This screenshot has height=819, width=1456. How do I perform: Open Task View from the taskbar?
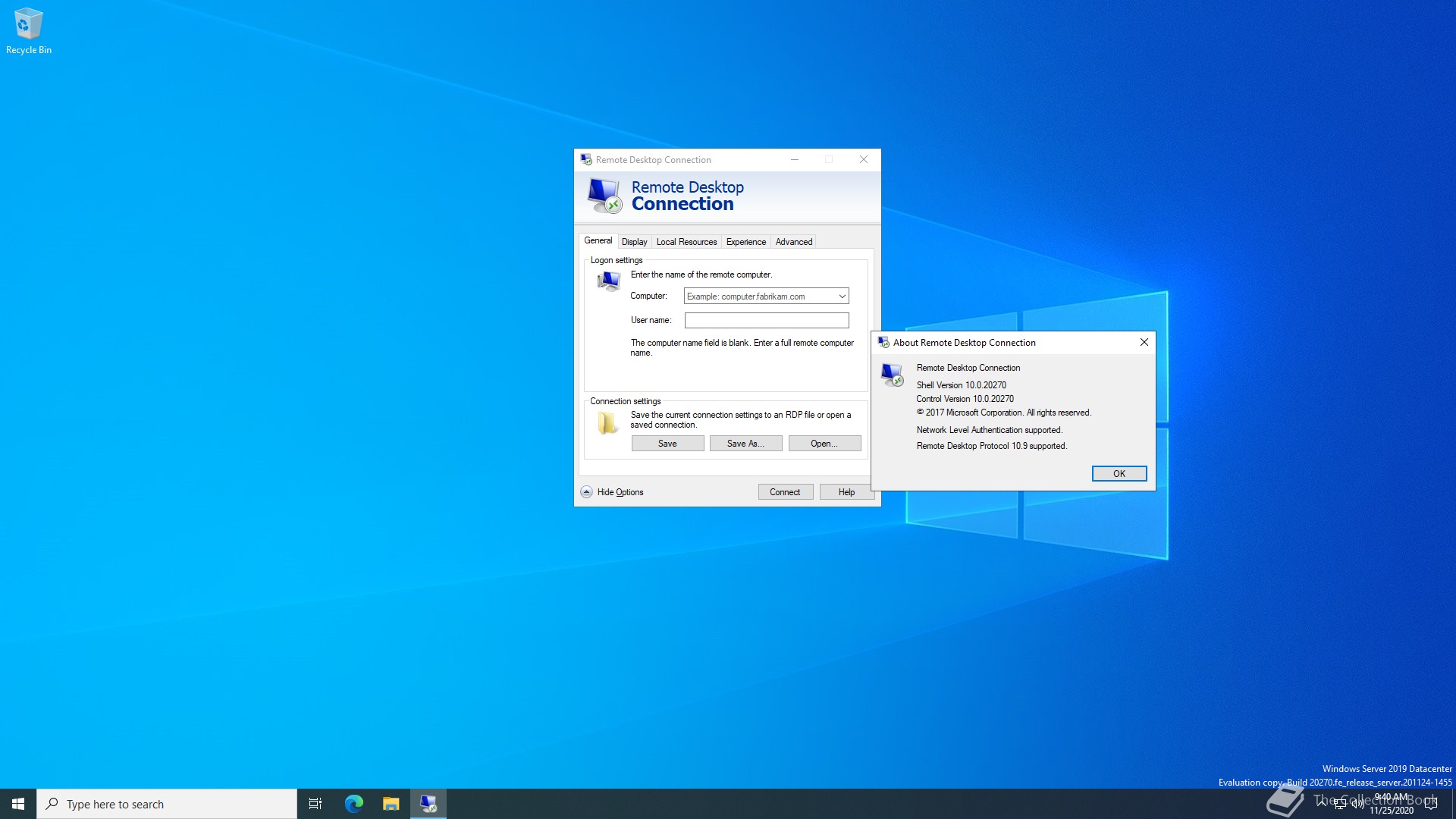coord(315,804)
